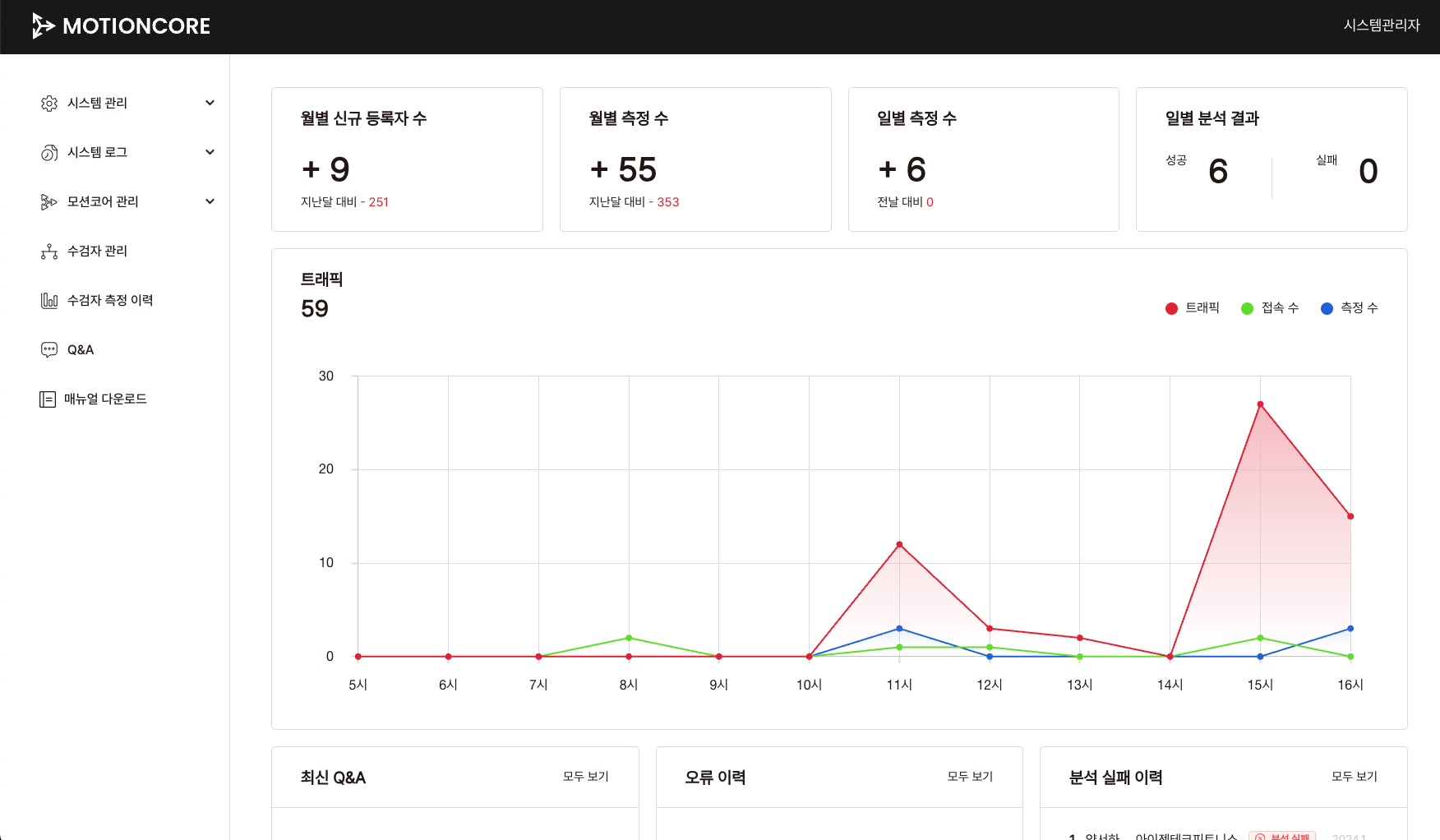View all in 오류 이력 panel
Viewport: 1440px width, 840px height.
pyautogui.click(x=970, y=776)
